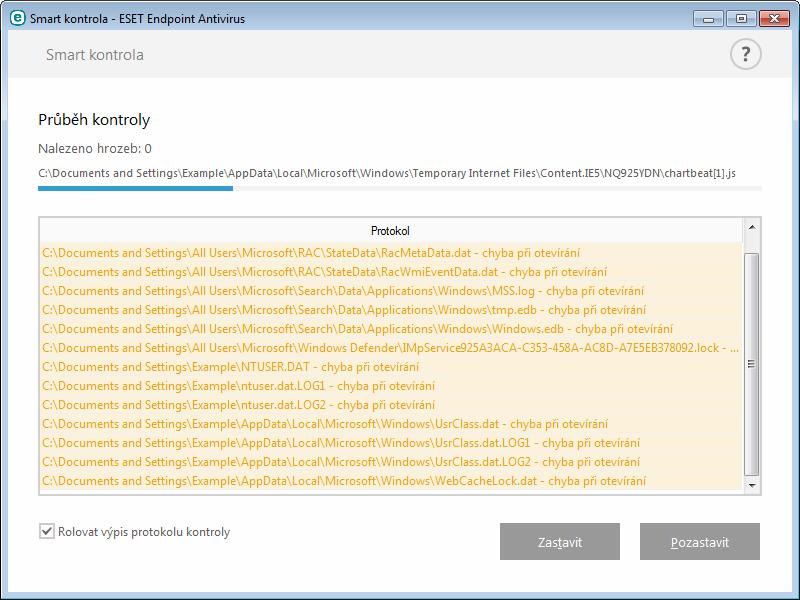Image resolution: width=800 pixels, height=600 pixels.
Task: Minimize the Smart kontrola window
Action: click(708, 19)
